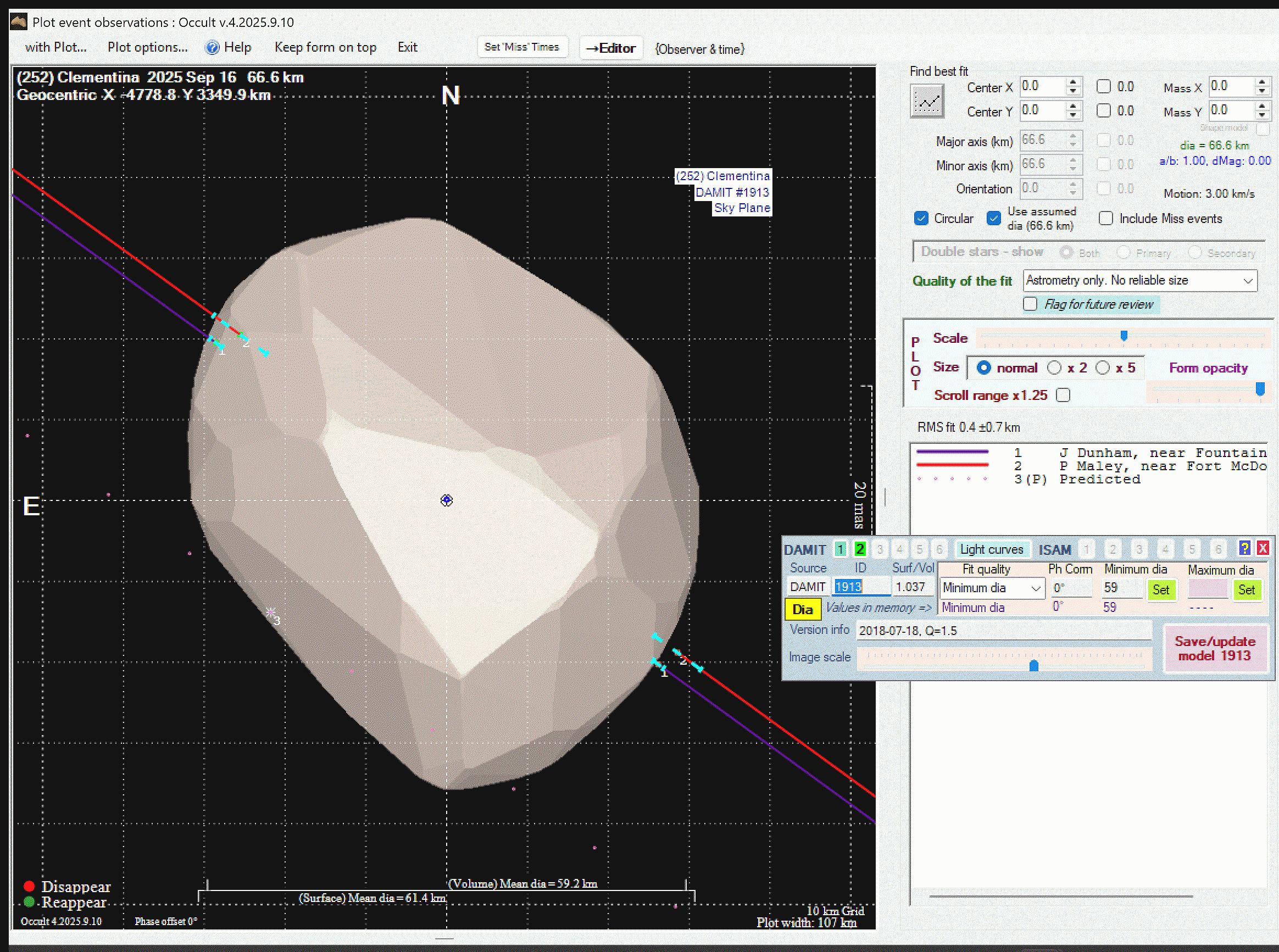Click the Save/update model 1913 button
This screenshot has height=952, width=1279.
click(1214, 648)
